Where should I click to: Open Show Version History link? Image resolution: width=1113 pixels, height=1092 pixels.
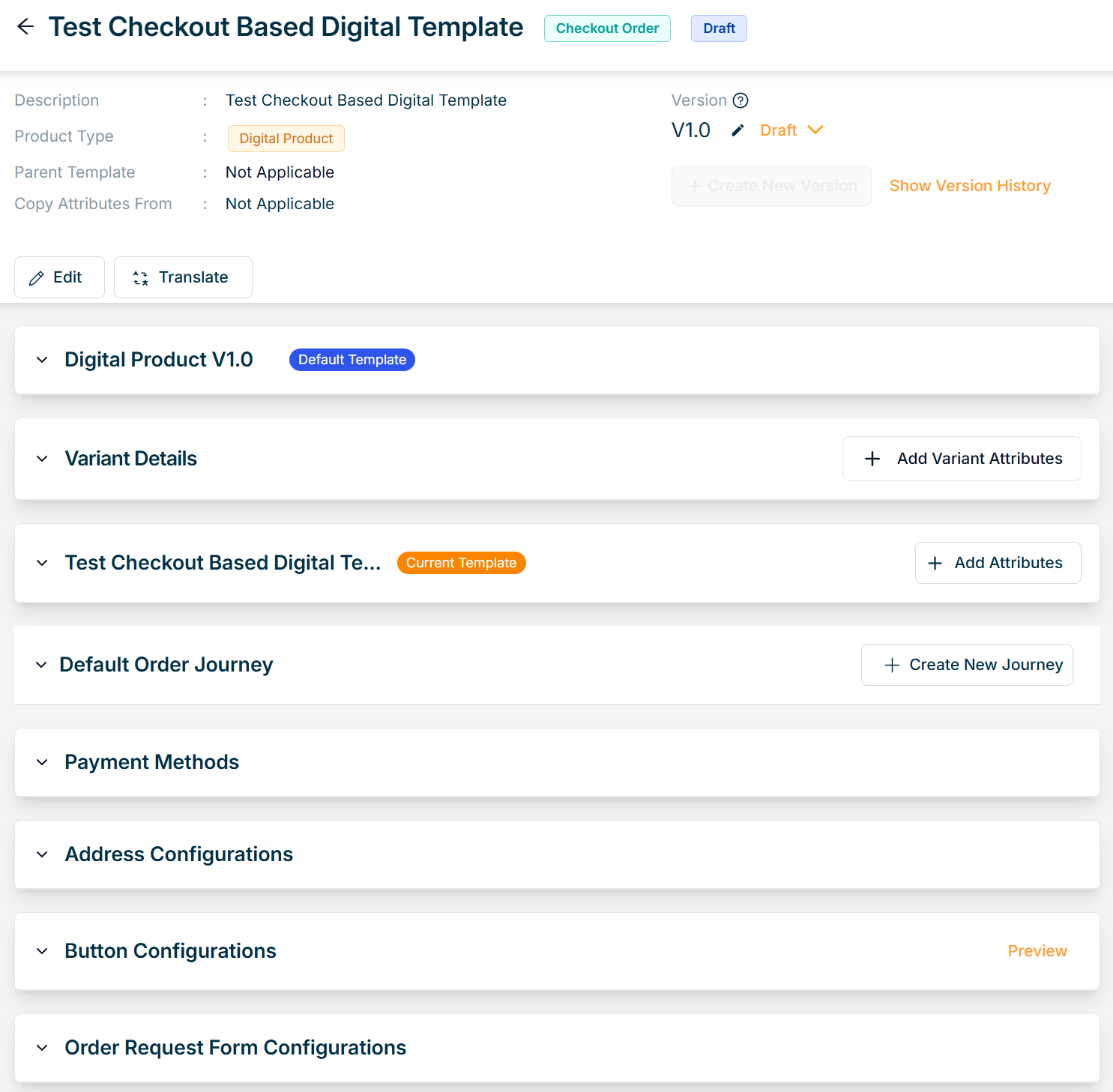tap(970, 186)
